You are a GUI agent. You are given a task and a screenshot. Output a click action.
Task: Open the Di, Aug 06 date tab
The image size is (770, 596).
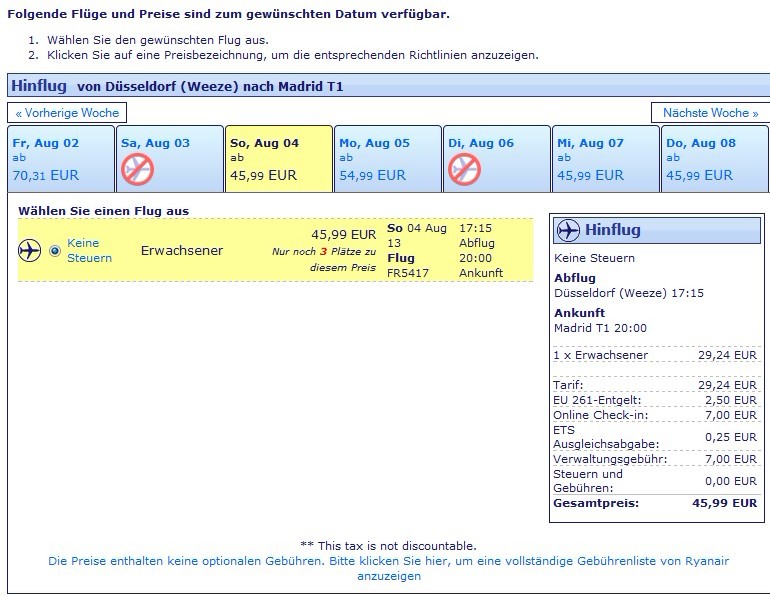tap(497, 159)
